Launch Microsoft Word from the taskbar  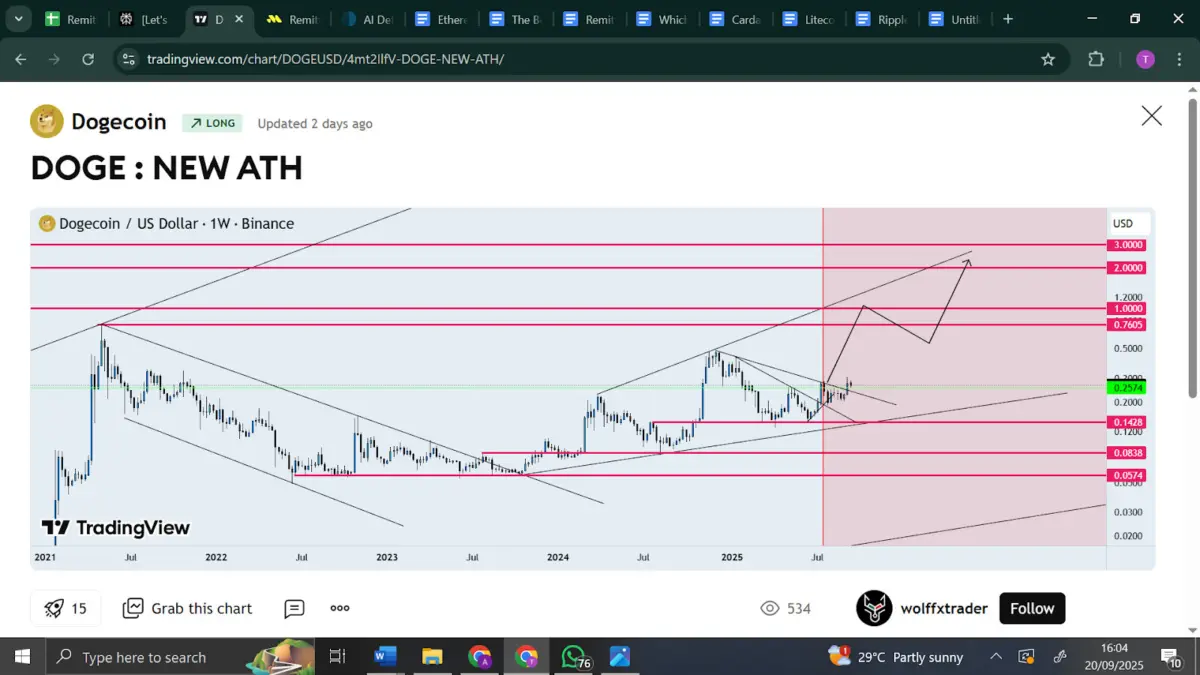tap(385, 657)
